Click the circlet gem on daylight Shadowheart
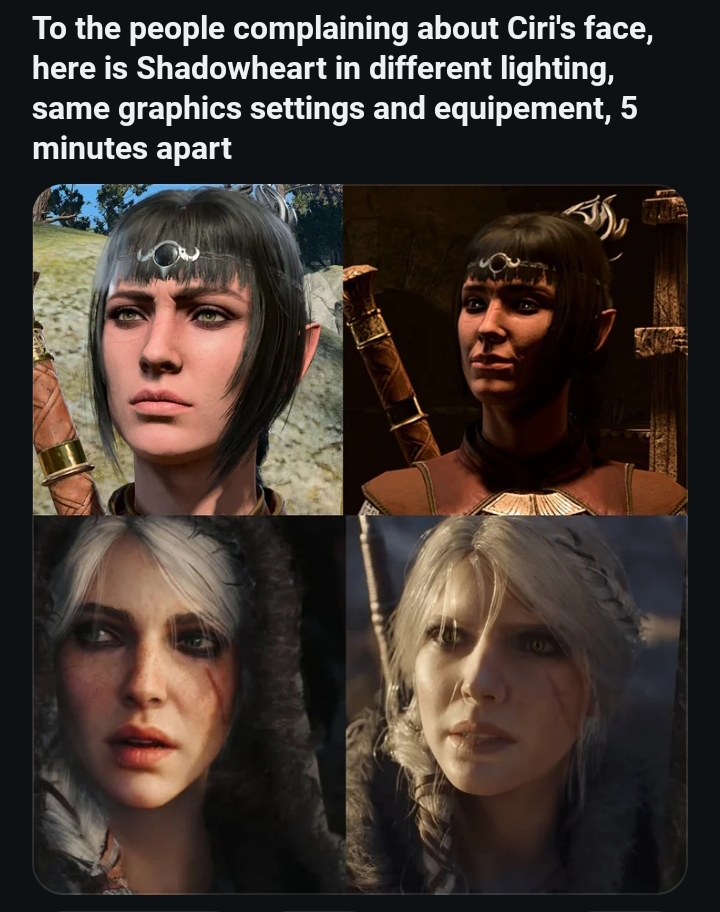The image size is (720, 912). click(x=168, y=254)
